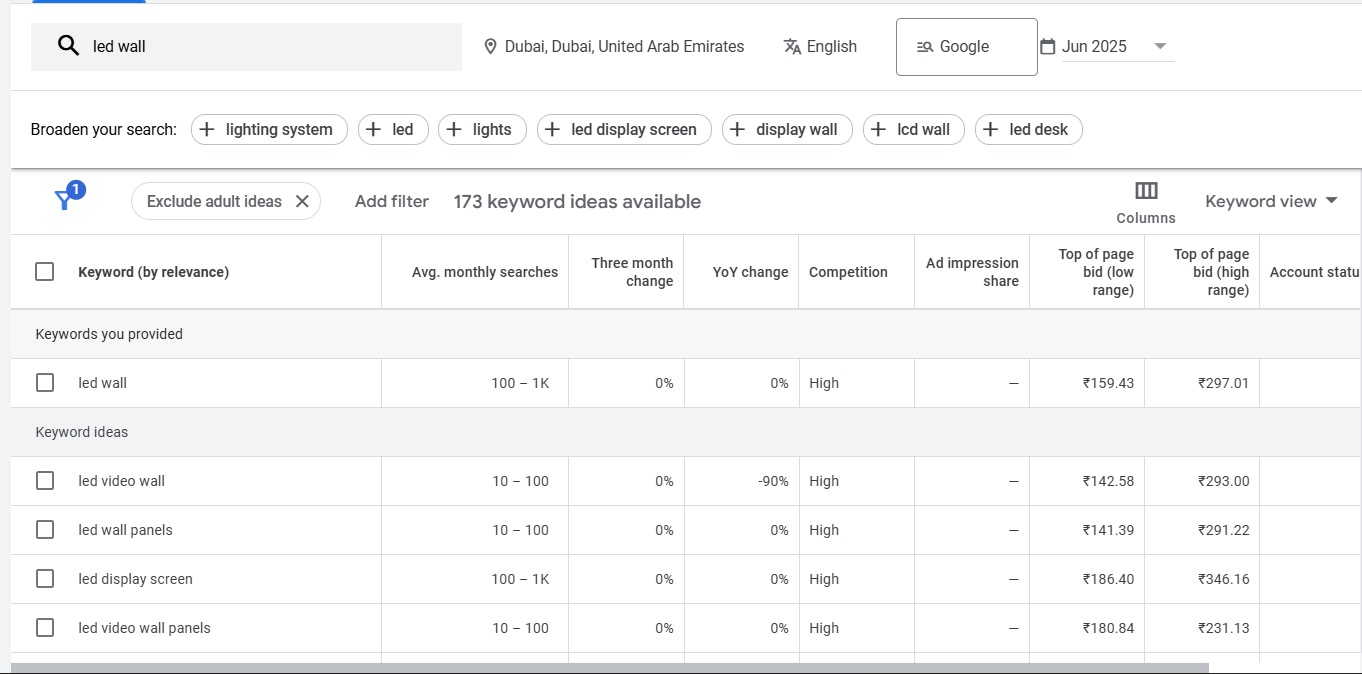The width and height of the screenshot is (1362, 674).
Task: Sort by Avg. monthly searches column
Action: coord(485,272)
